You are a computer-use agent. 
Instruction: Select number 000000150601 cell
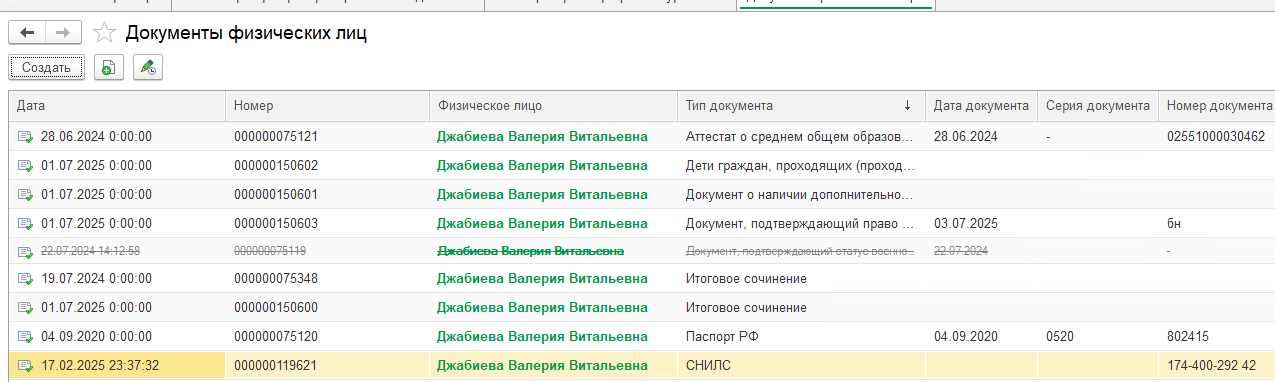276,194
